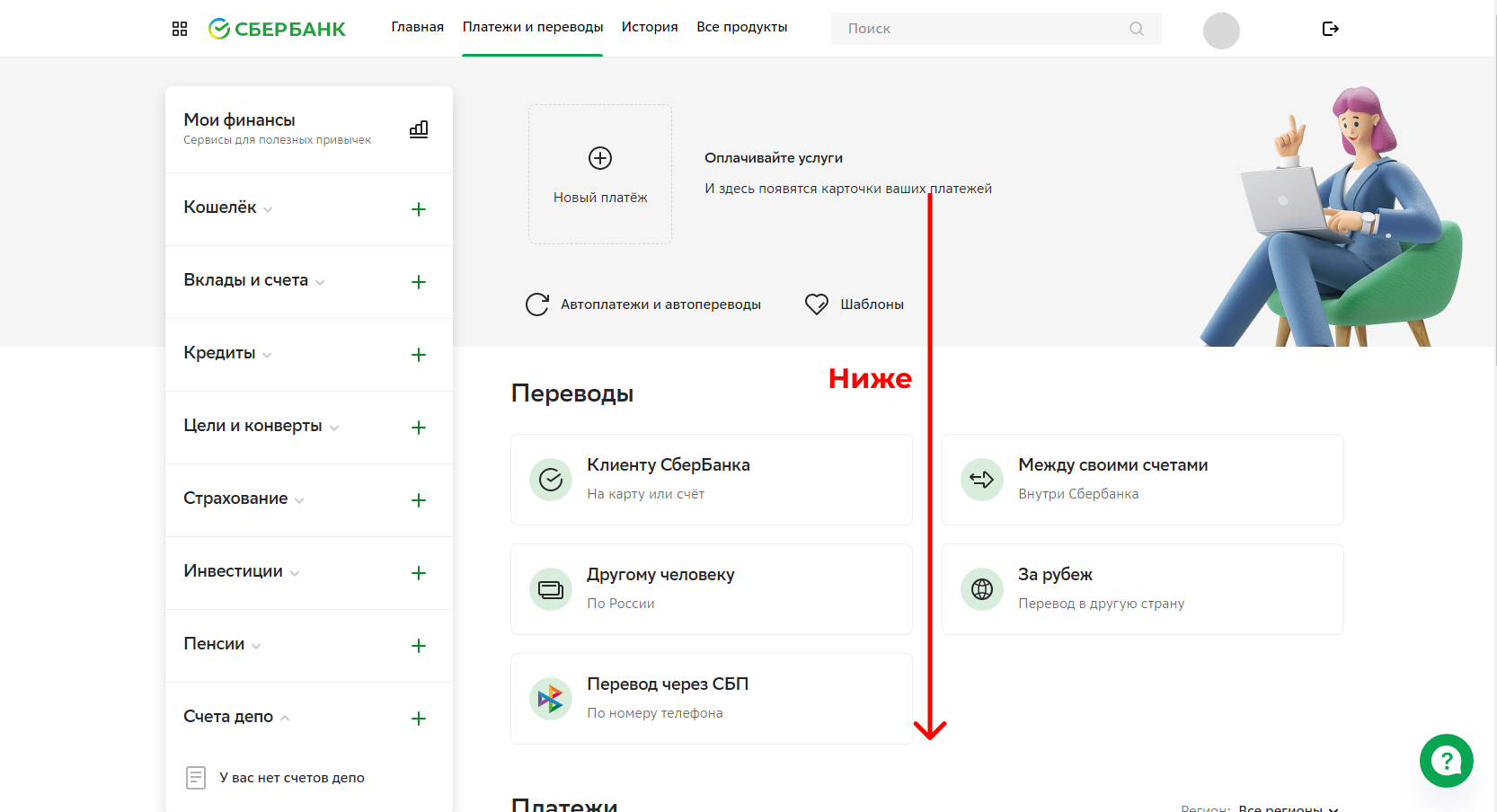Click the plus circle in Новый платёж
The height and width of the screenshot is (812, 1497).
pos(600,158)
